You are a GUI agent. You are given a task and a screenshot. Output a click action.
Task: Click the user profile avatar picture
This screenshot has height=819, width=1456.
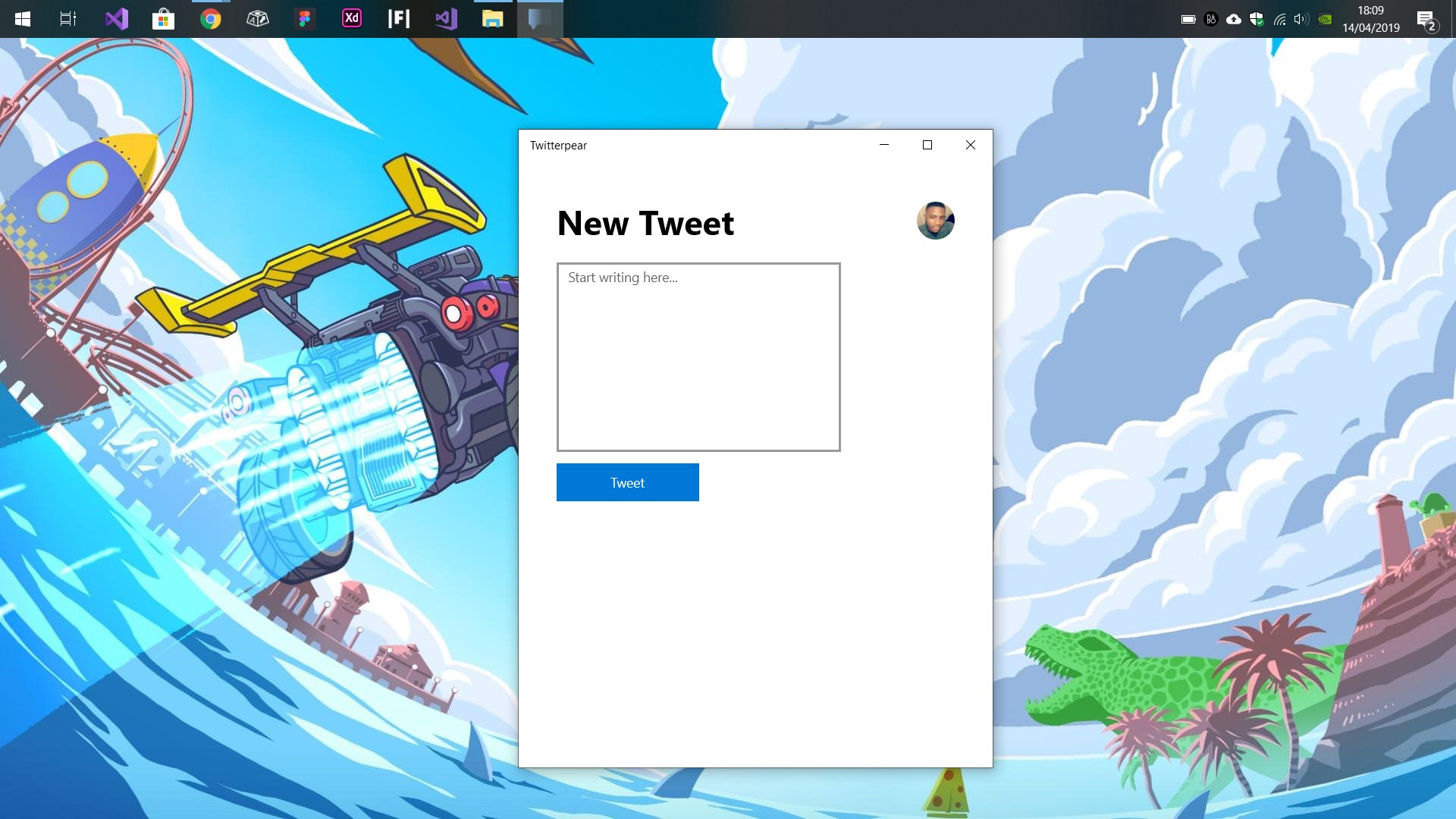click(935, 221)
